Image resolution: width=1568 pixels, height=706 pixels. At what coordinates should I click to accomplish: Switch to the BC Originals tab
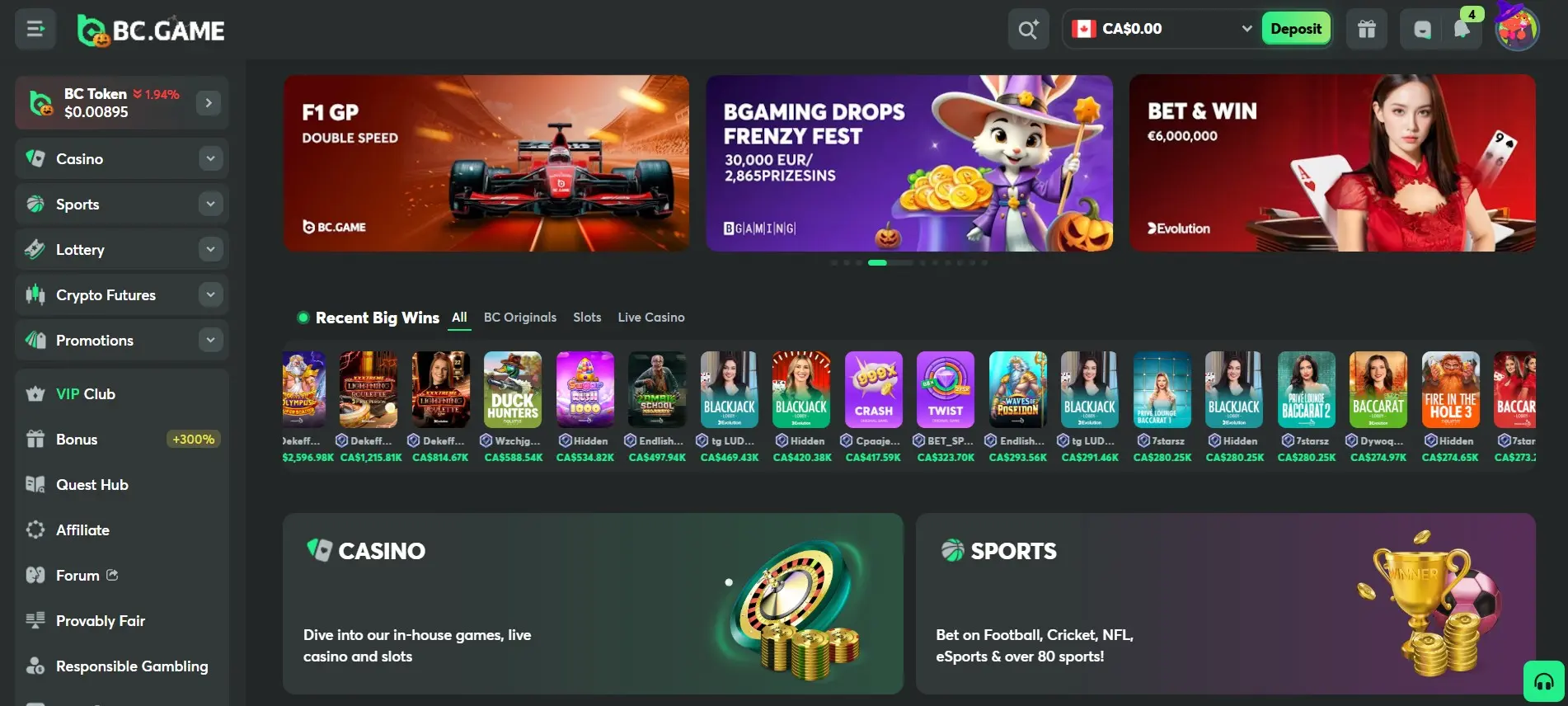(520, 318)
